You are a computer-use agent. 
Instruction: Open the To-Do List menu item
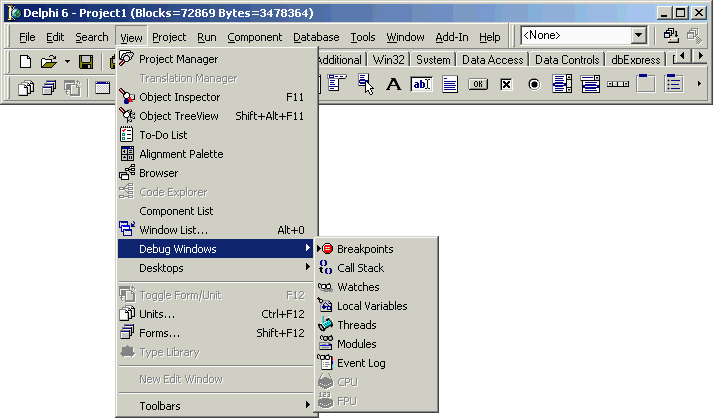216,135
